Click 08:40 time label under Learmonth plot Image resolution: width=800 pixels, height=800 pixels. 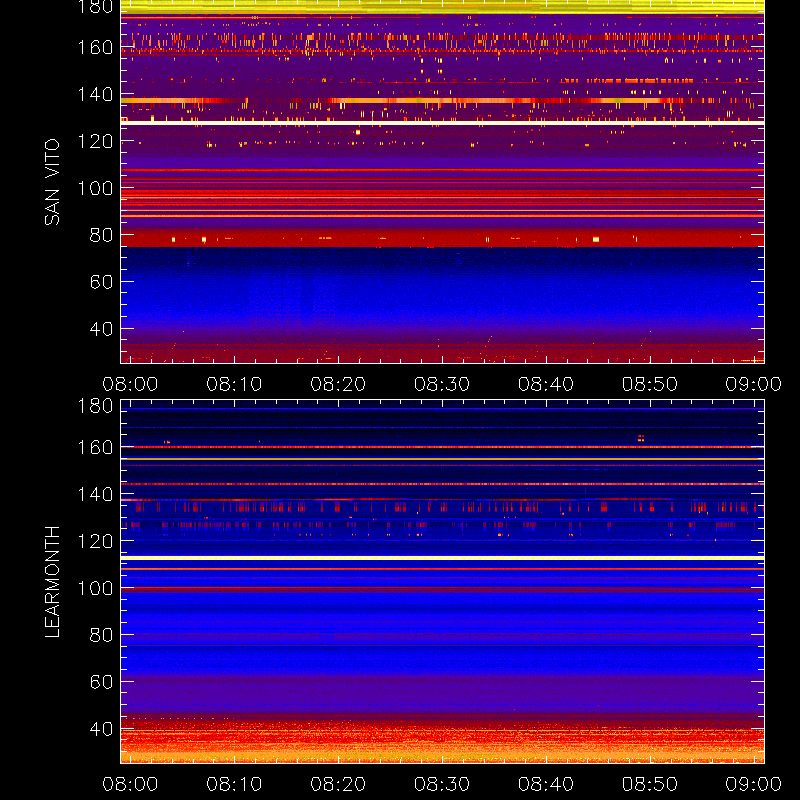546,784
